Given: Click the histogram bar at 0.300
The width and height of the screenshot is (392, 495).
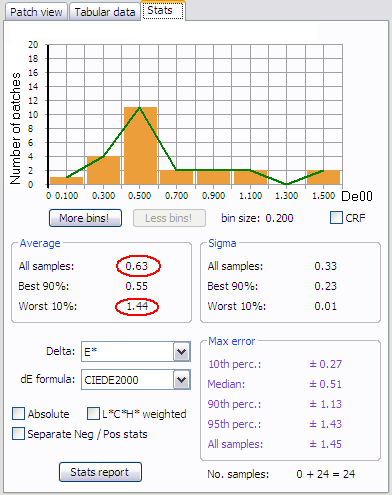Looking at the screenshot, I should pos(103,170).
